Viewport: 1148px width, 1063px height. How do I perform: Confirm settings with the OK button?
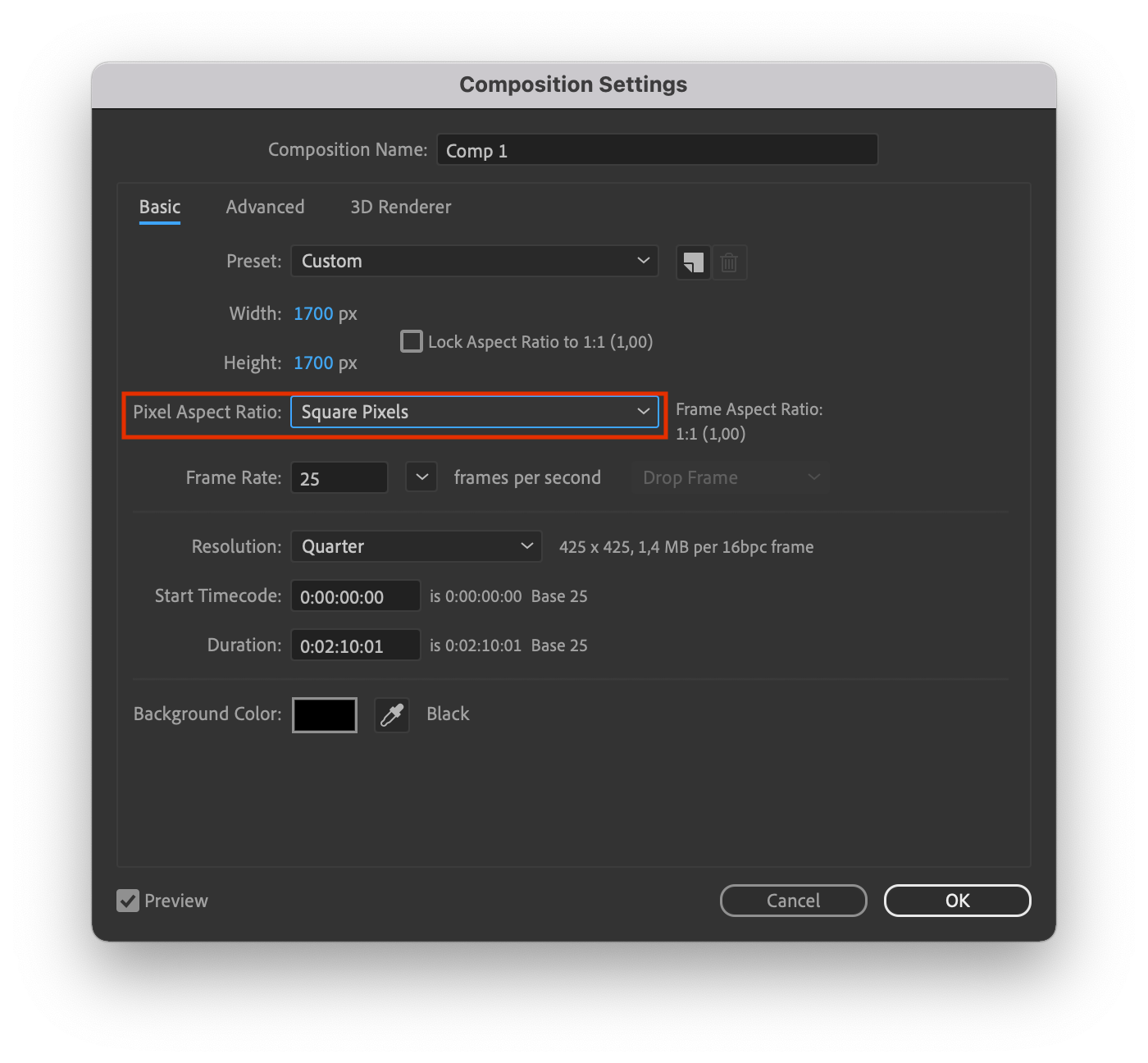tap(957, 901)
